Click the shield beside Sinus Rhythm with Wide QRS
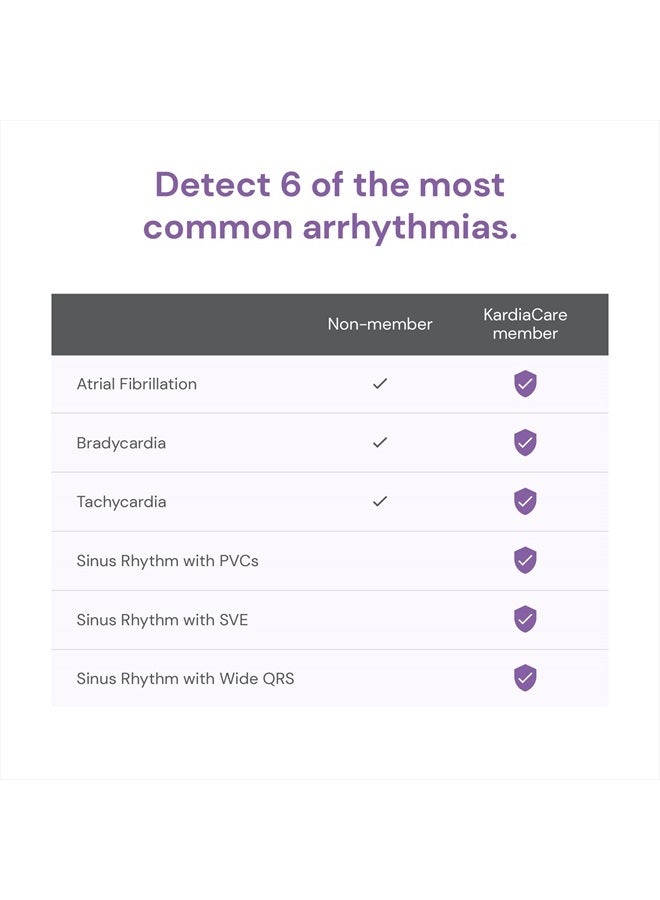This screenshot has height=900, width=660. click(525, 678)
